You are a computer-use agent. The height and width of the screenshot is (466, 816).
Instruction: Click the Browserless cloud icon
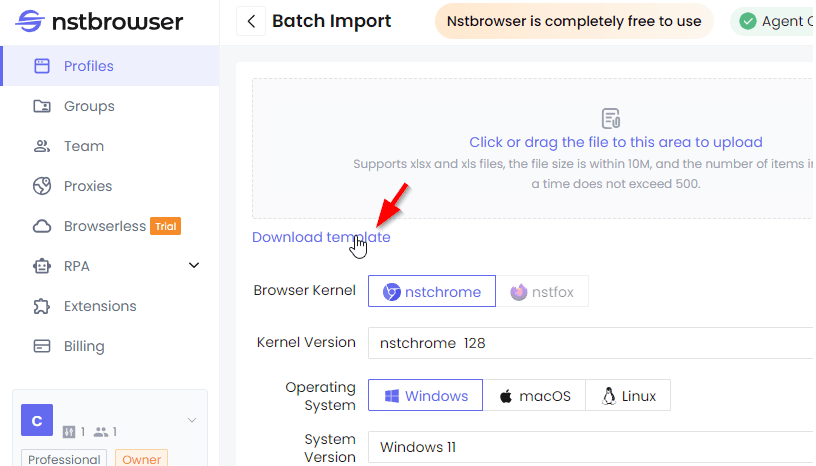pos(42,226)
